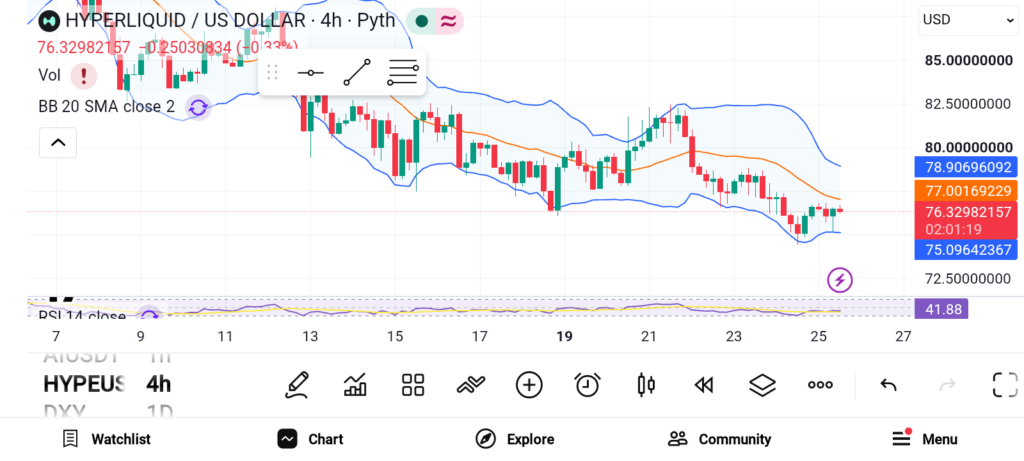
Task: Start bar replay with the rewind icon
Action: coord(703,385)
